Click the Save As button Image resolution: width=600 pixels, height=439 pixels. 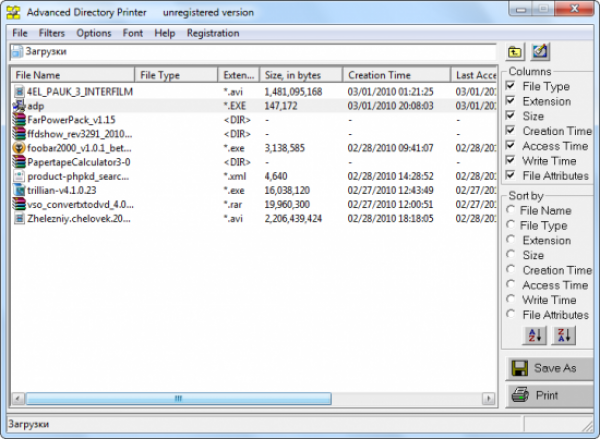point(549,368)
